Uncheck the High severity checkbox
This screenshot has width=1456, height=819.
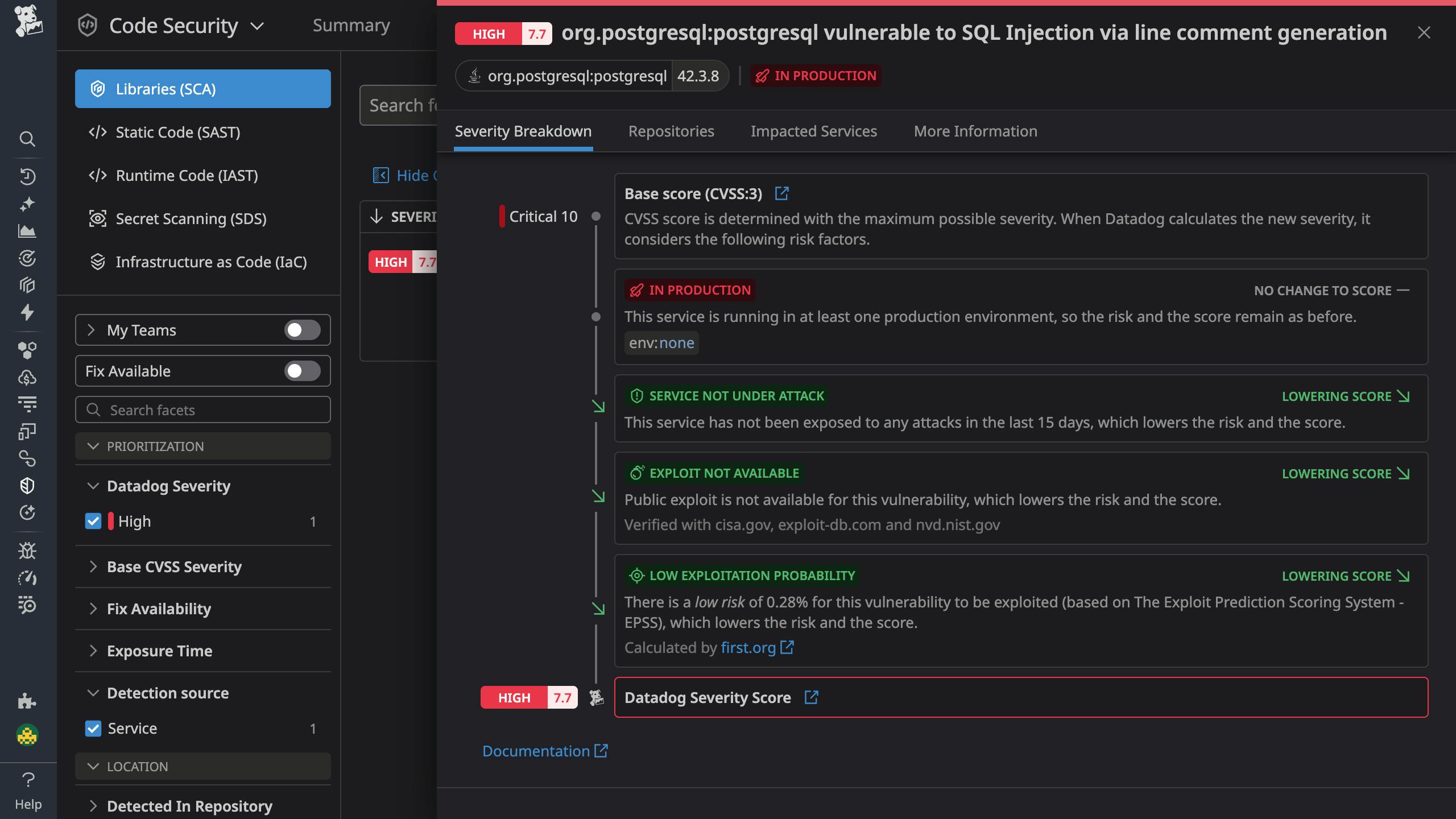pos(94,521)
